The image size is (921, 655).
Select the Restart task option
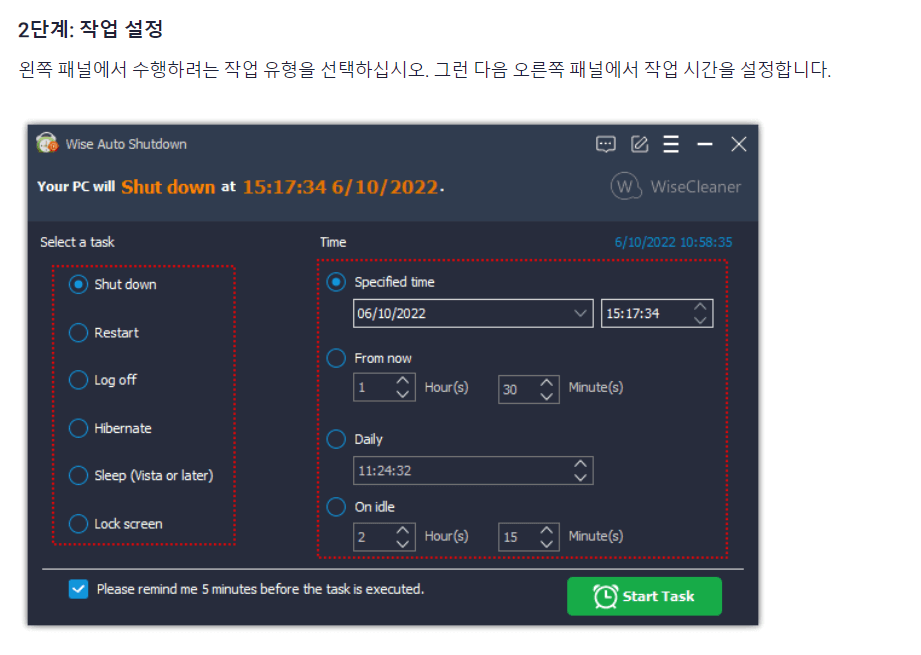coord(78,332)
